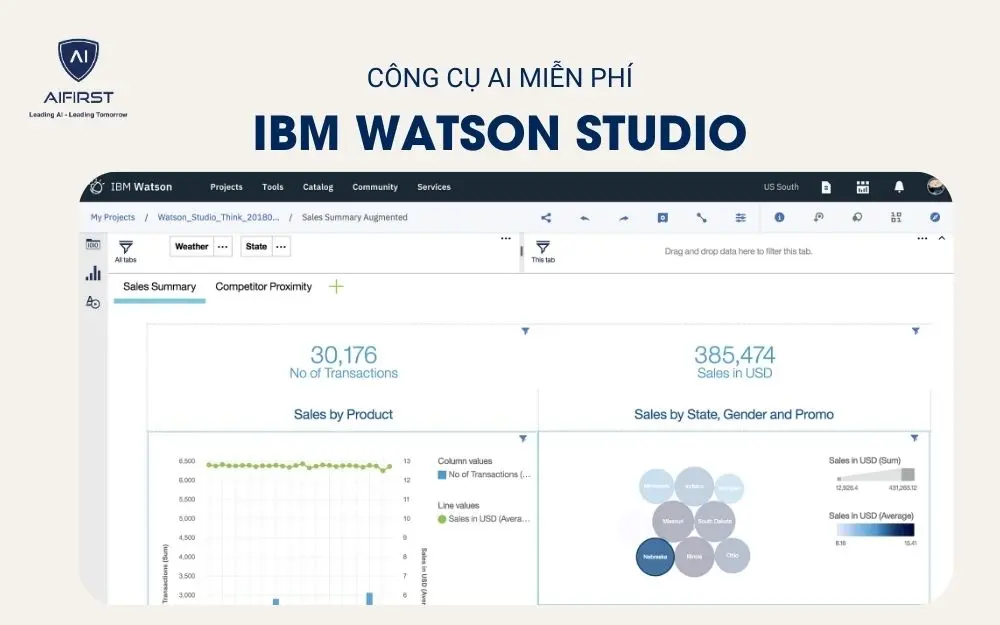Switch to the Sales Summary tab
Screen dimensions: 1000x625
(x=159, y=287)
